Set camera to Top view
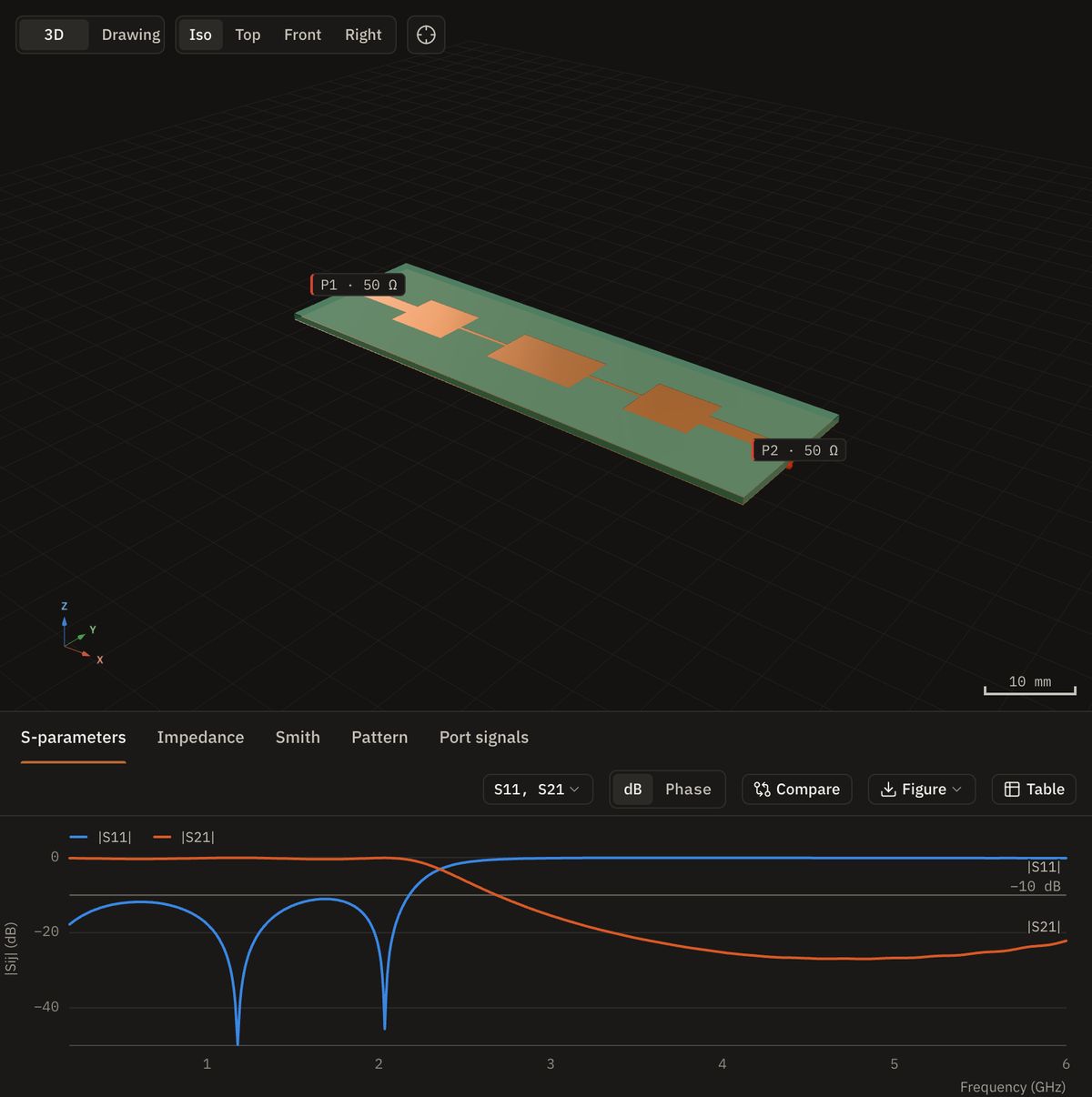The width and height of the screenshot is (1092, 1097). pos(248,35)
